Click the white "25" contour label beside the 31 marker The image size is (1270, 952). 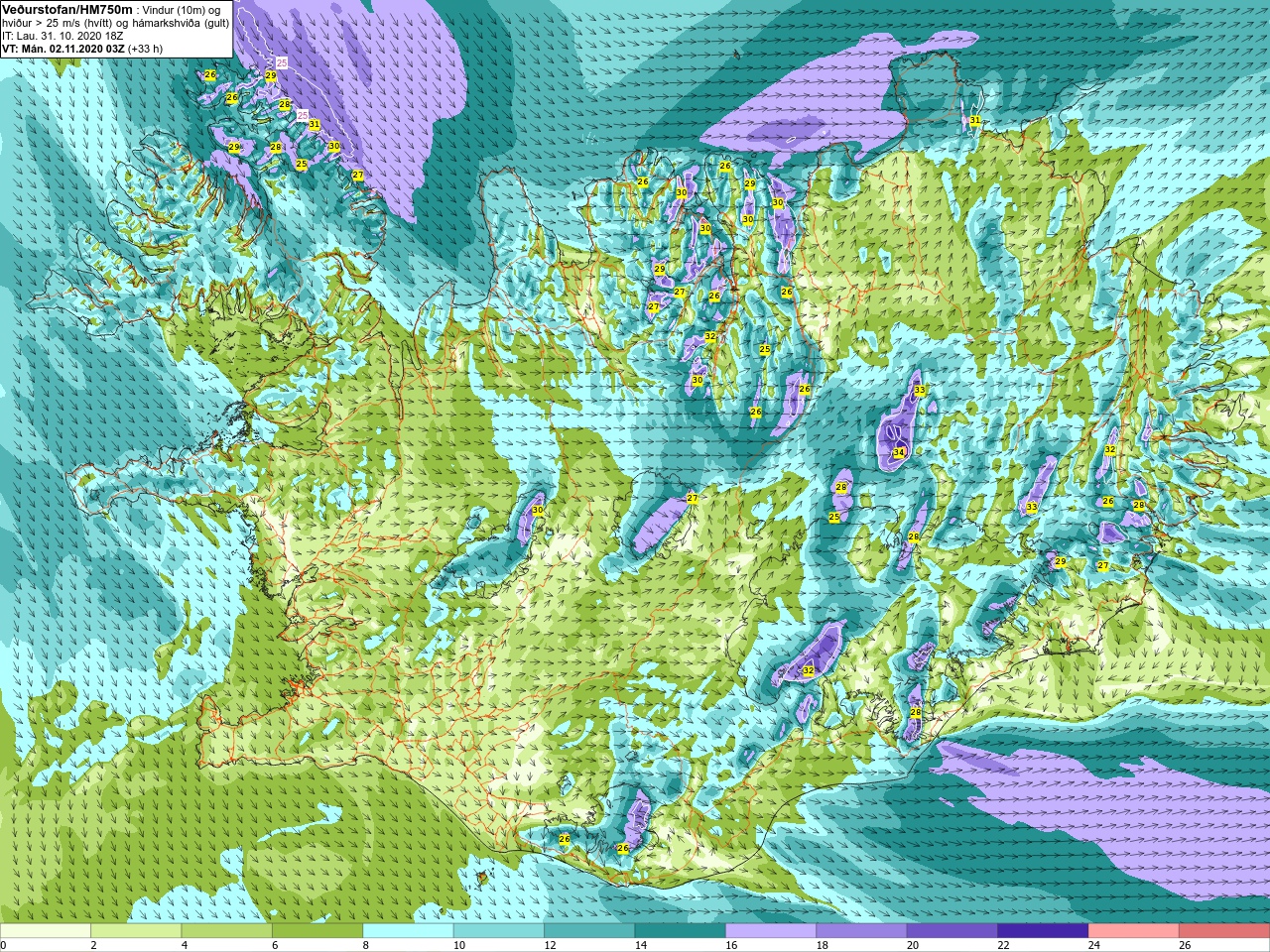303,115
